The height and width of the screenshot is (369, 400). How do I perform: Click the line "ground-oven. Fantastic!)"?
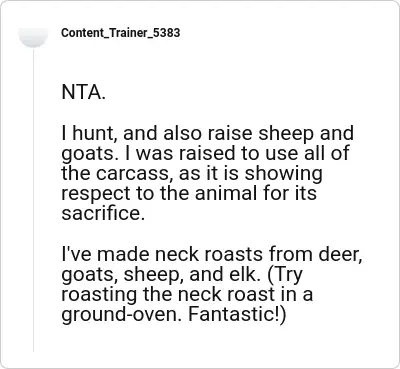click(174, 315)
